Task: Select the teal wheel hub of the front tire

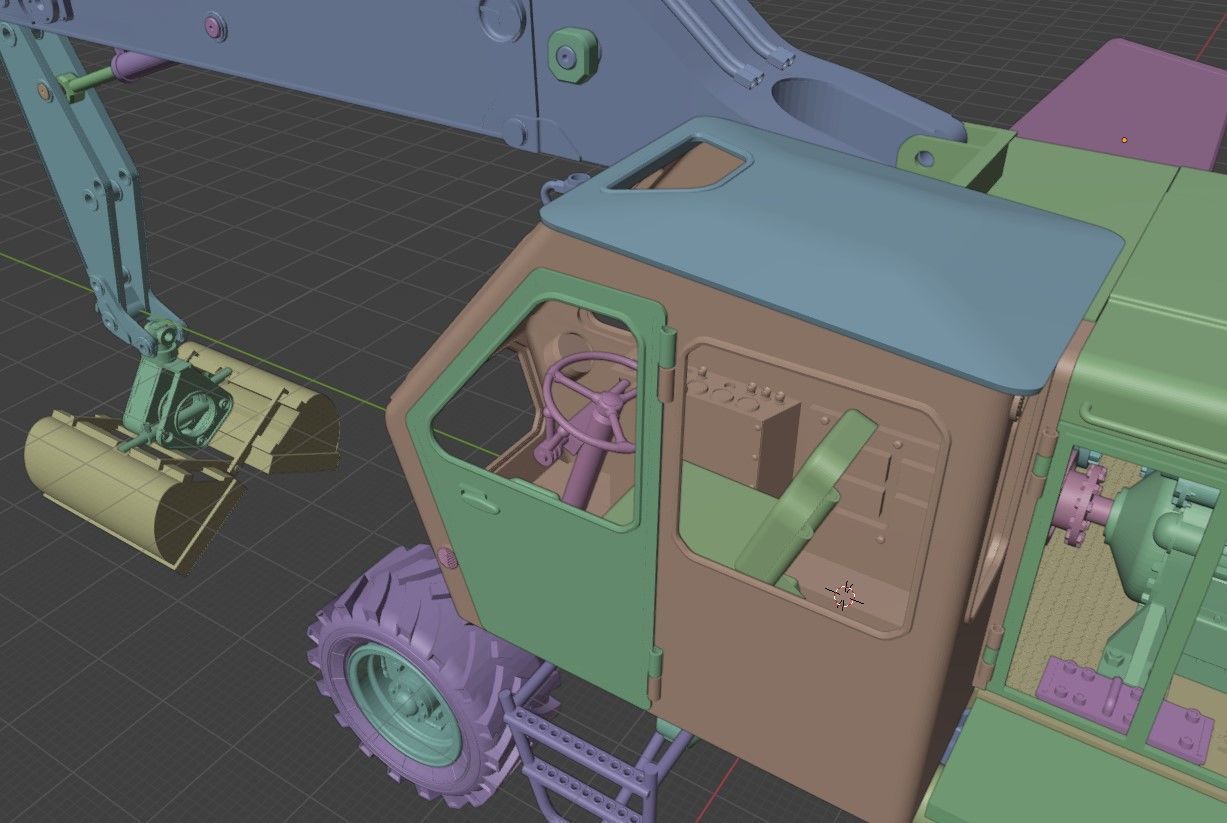Action: click(x=403, y=703)
